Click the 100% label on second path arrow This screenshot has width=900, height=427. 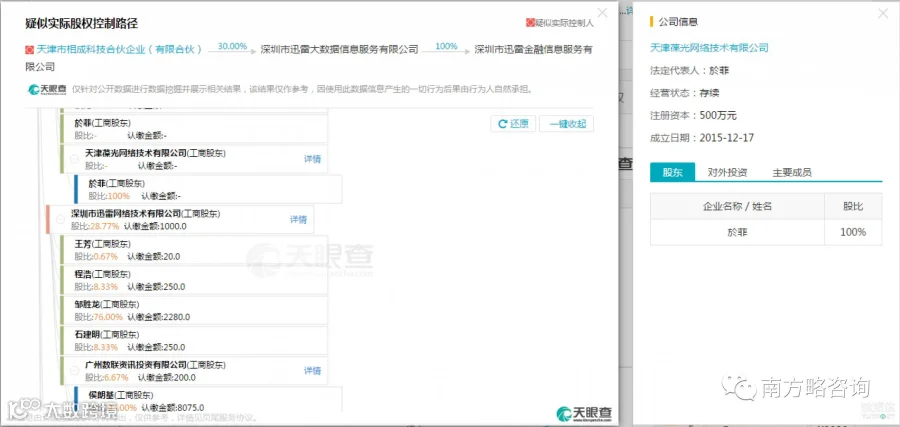446,46
